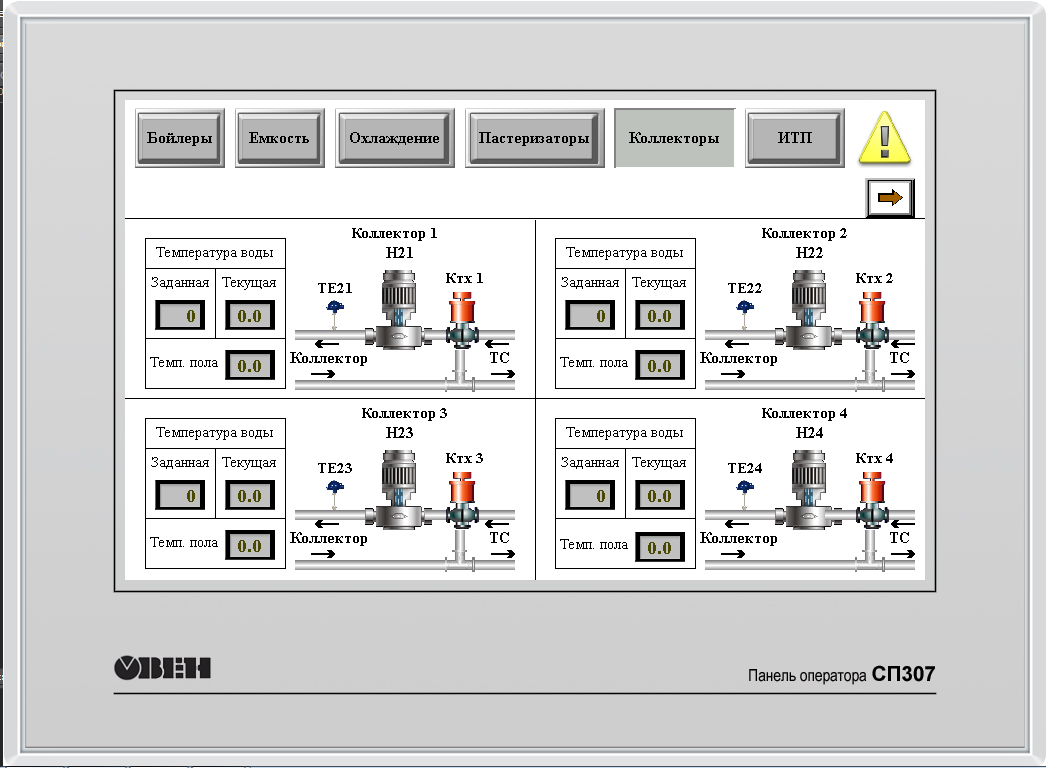Go to the Охлаждение page
Viewport: 1046px width, 768px height.
pos(394,138)
